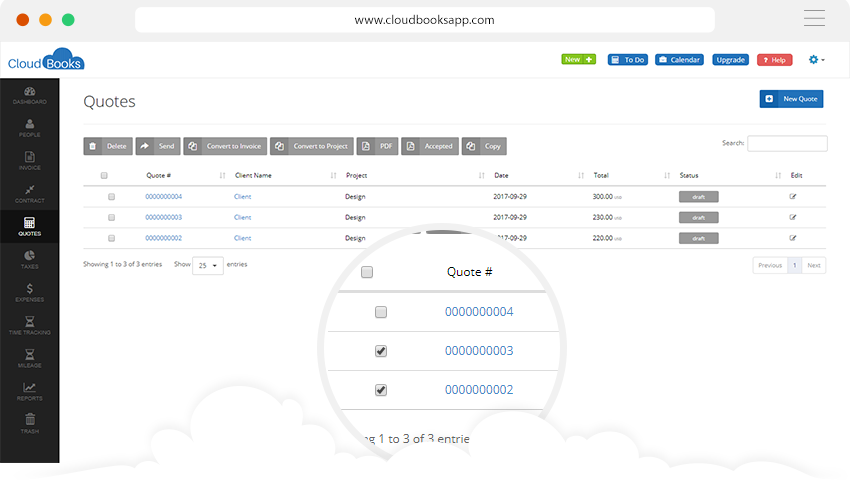This screenshot has height=480, width=850.
Task: Click Convert to Project button
Action: pos(312,146)
